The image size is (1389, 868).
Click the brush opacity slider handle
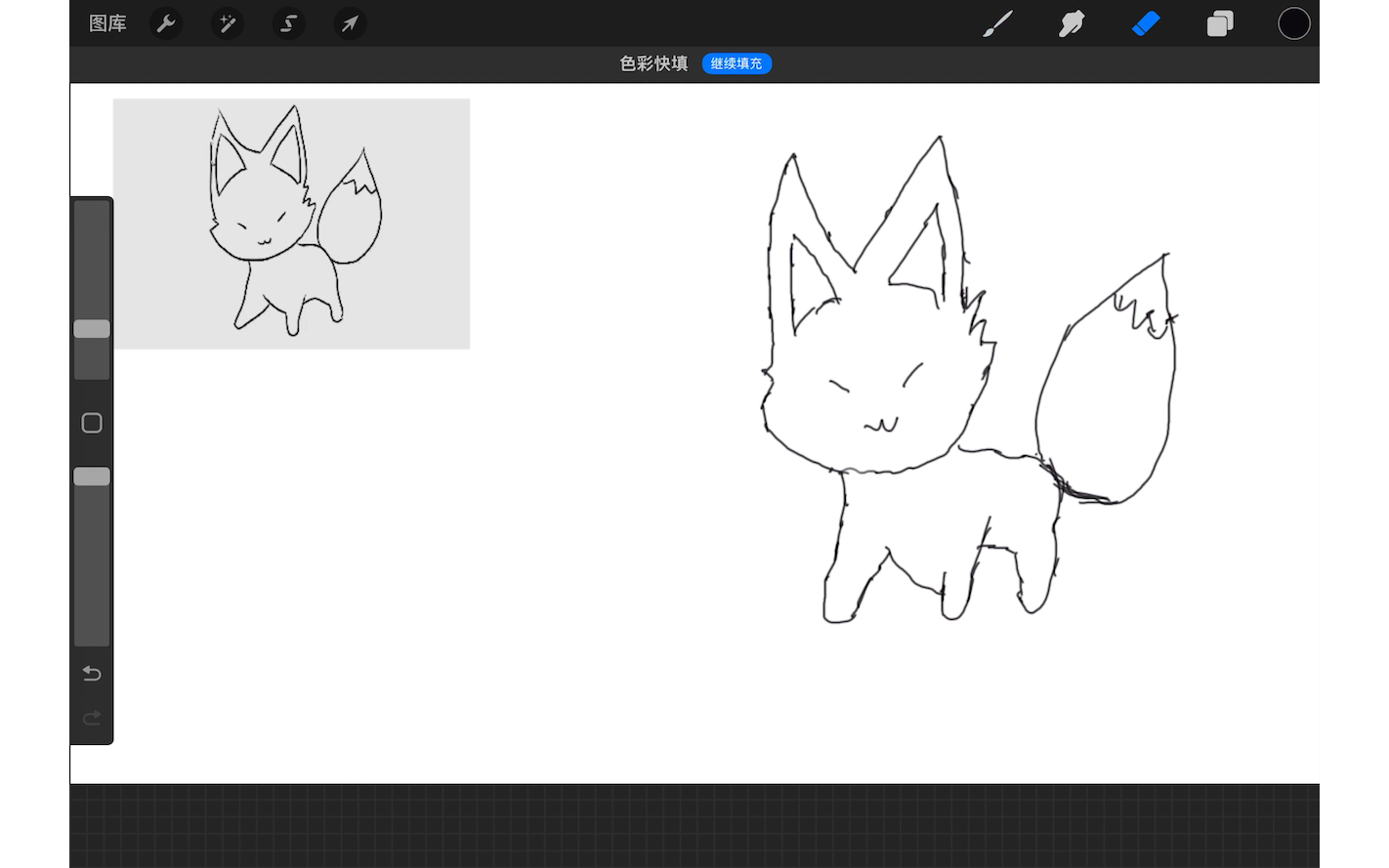point(92,476)
